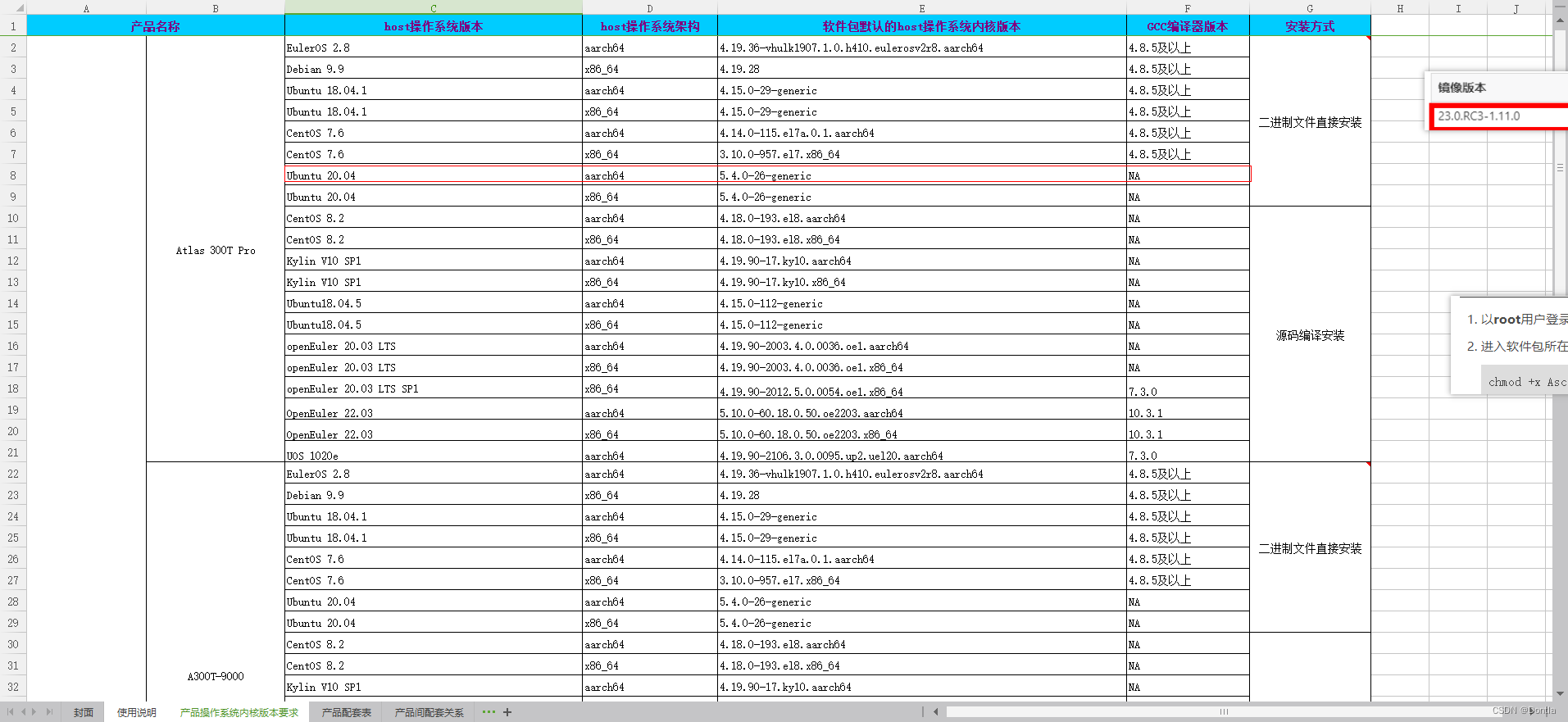1568x722 pixels.
Task: Jump to the first sheet tab arrow
Action: click(10, 712)
